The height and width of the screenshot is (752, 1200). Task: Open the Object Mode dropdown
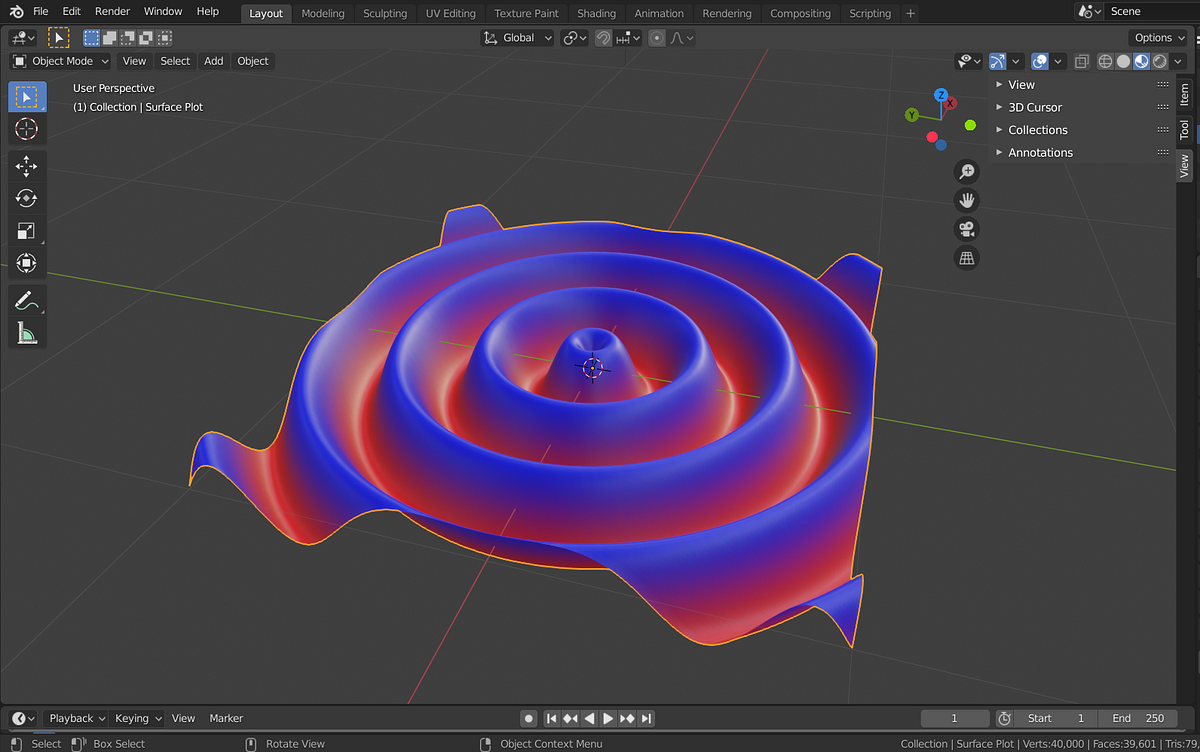click(60, 61)
